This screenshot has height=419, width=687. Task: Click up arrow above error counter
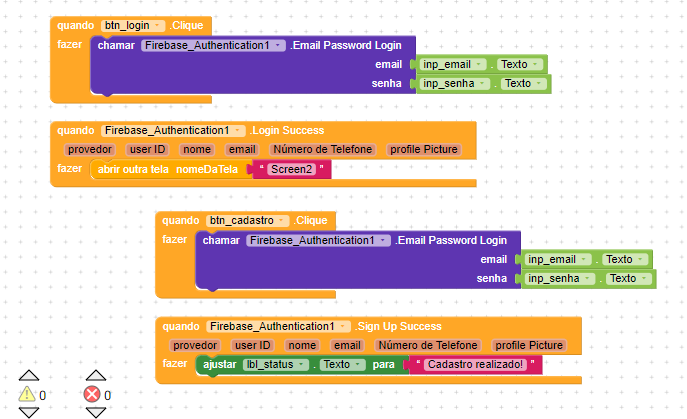tap(96, 375)
